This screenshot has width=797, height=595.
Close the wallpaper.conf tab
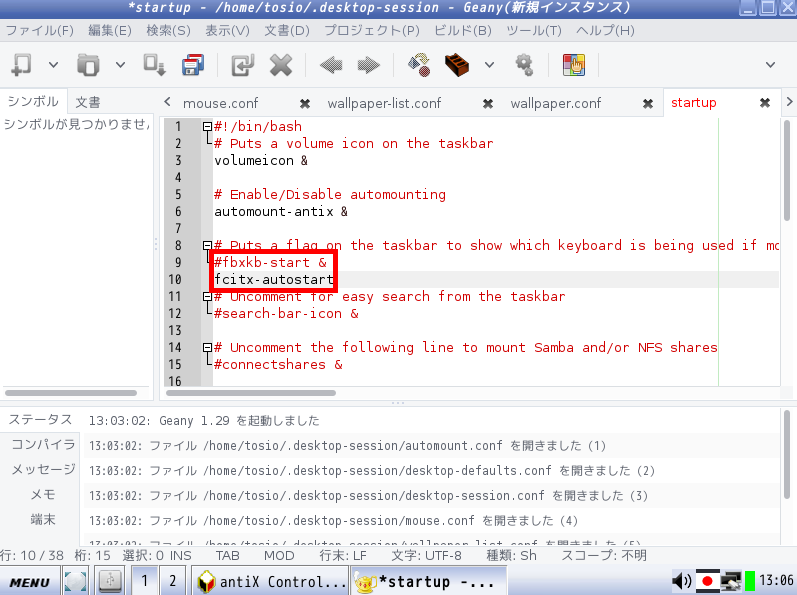point(648,104)
